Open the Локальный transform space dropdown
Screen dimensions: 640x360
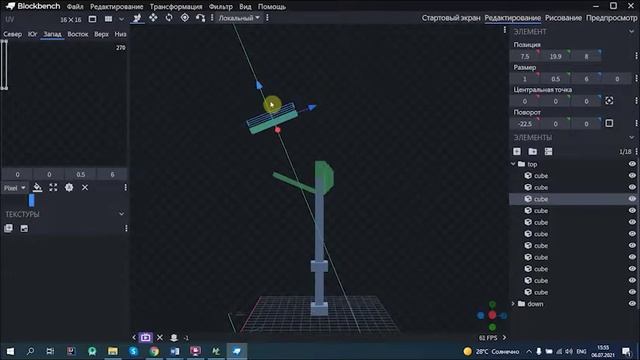point(239,18)
